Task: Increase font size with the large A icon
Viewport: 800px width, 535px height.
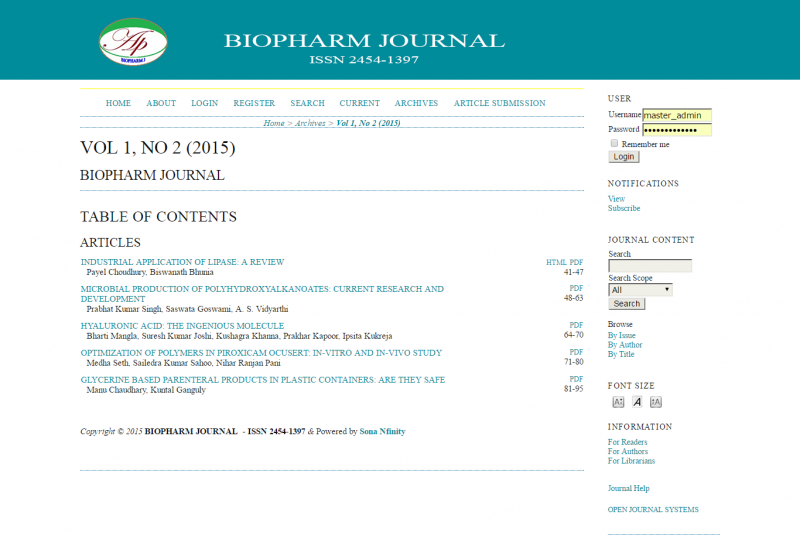Action: (656, 402)
